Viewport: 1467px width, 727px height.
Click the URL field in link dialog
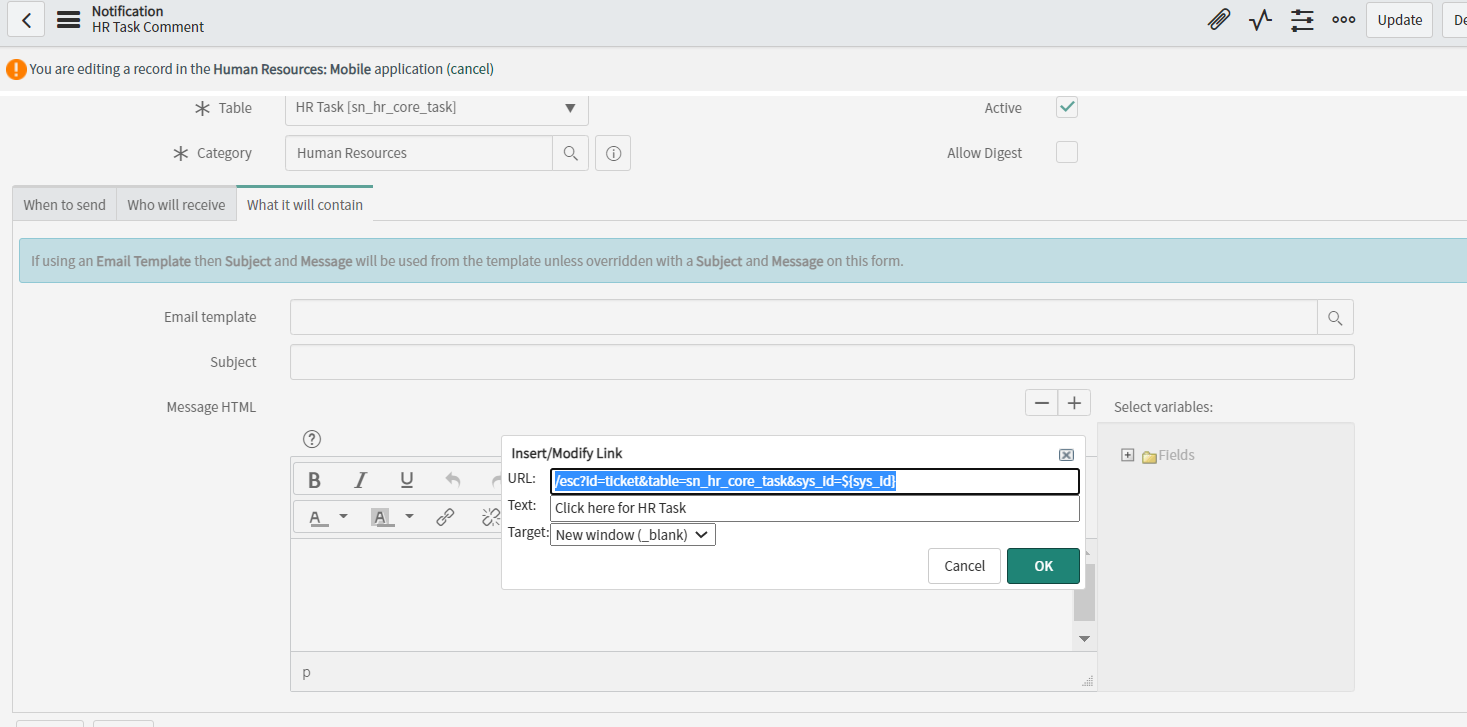click(815, 481)
